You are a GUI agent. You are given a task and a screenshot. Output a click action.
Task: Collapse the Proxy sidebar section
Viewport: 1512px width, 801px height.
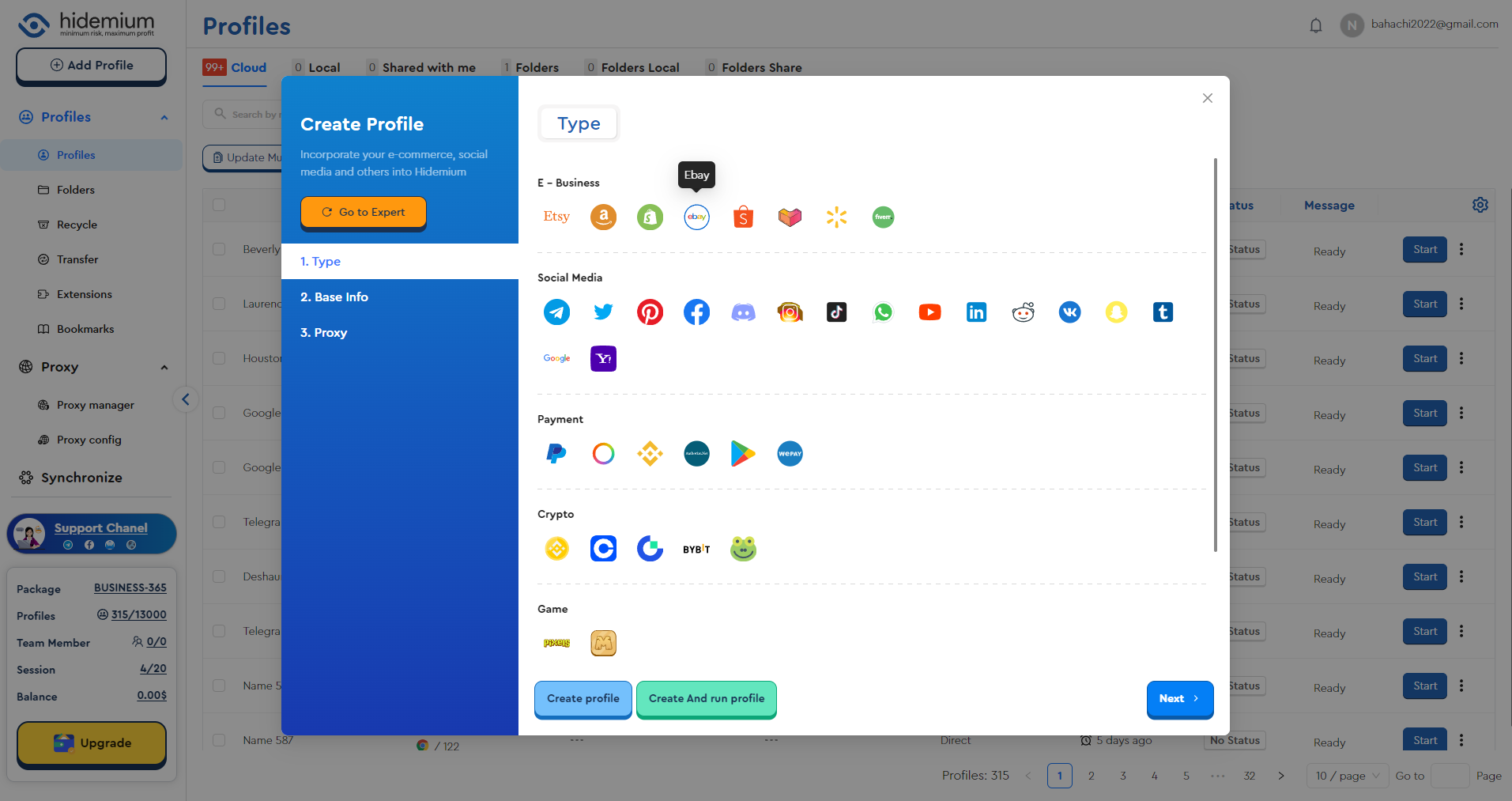point(164,367)
